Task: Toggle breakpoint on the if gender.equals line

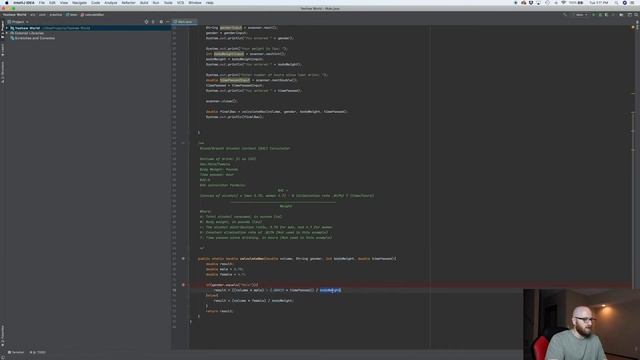Action: (183, 285)
